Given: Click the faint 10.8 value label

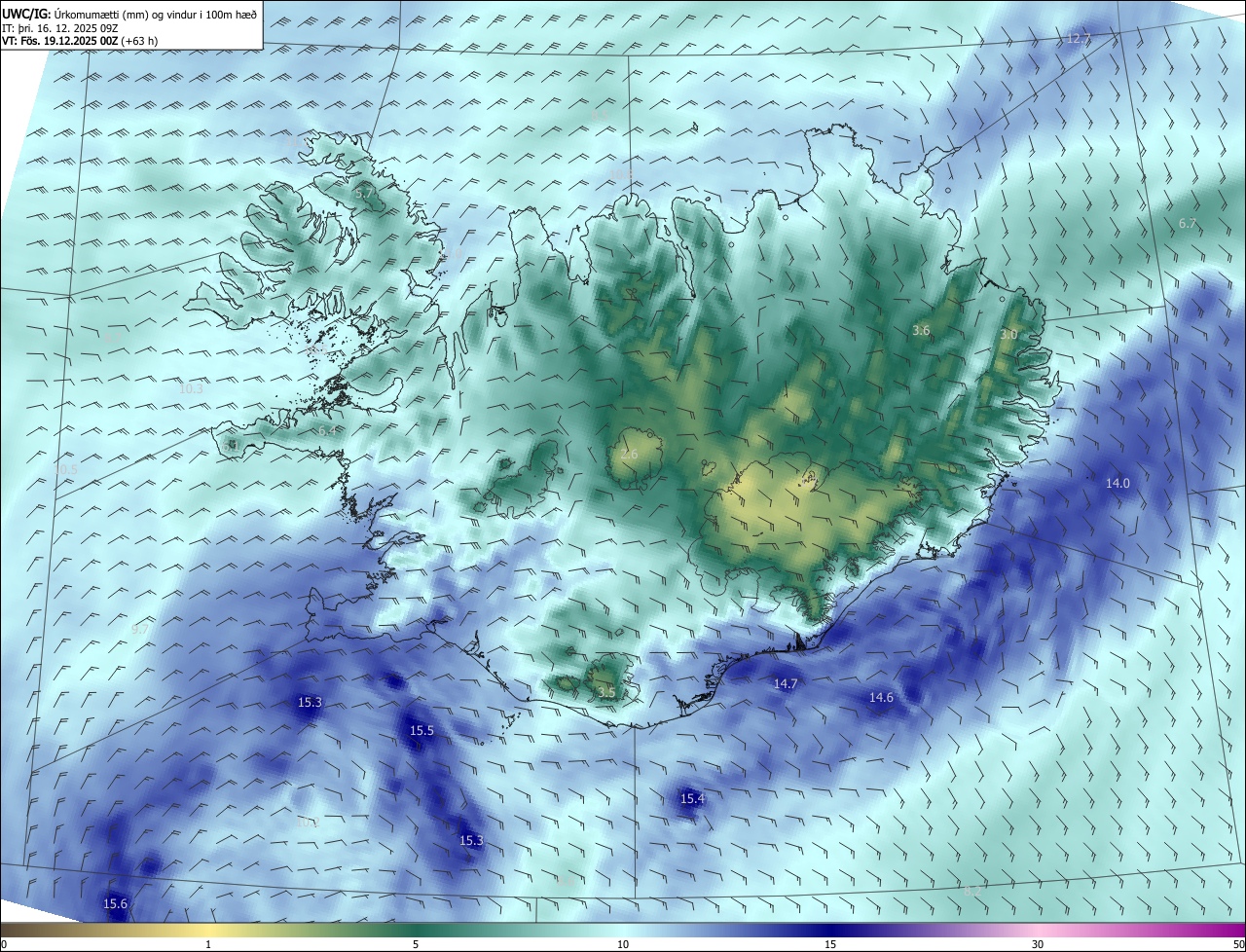Looking at the screenshot, I should coord(621,175).
